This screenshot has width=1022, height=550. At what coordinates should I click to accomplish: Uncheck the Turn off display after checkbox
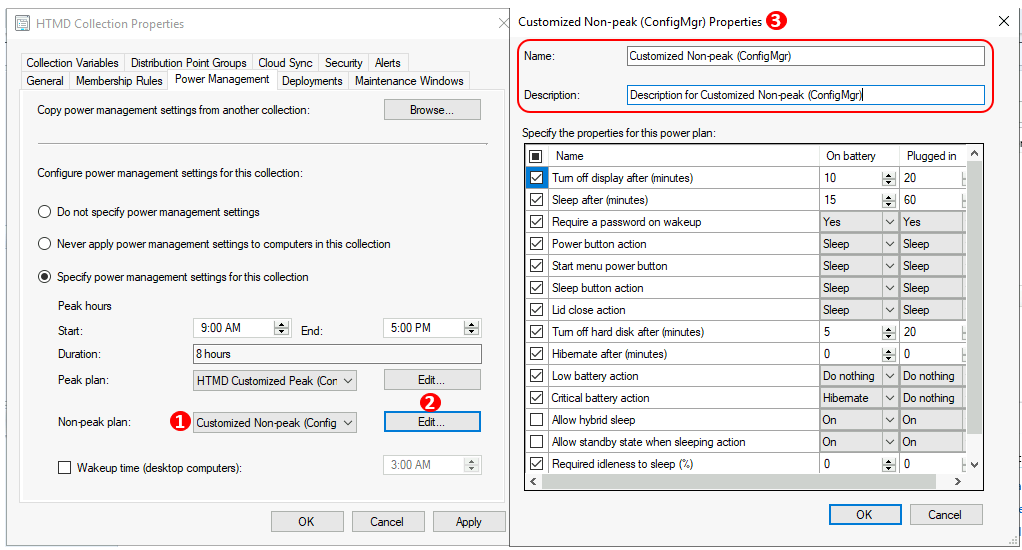pos(535,178)
